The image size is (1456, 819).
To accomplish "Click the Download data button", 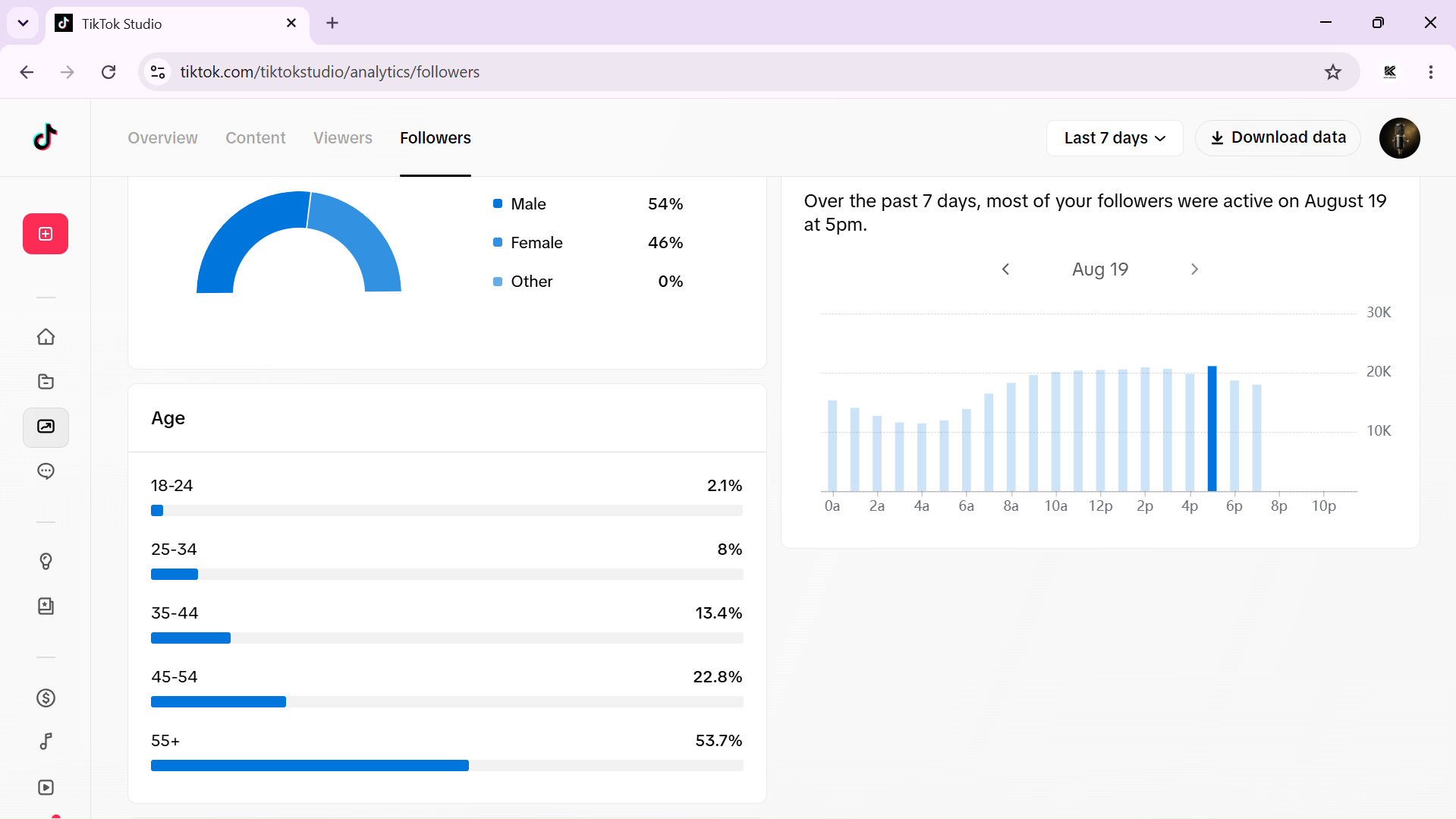I will click(1278, 138).
